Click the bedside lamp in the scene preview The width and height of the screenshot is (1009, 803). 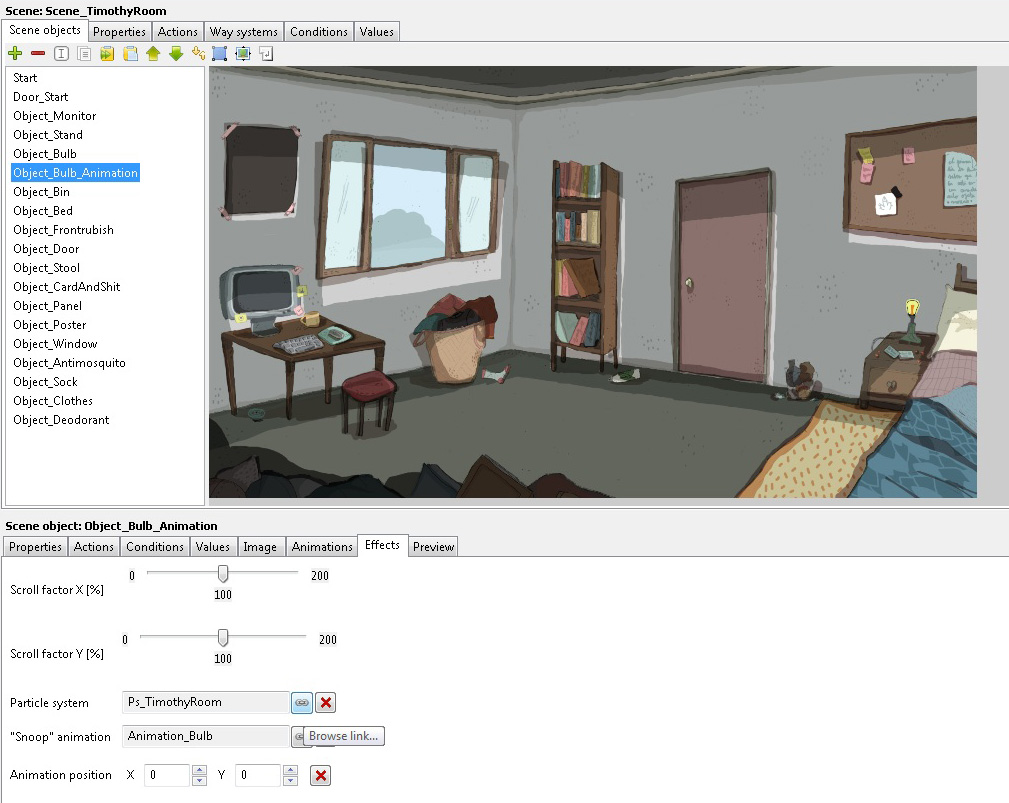pyautogui.click(x=911, y=320)
